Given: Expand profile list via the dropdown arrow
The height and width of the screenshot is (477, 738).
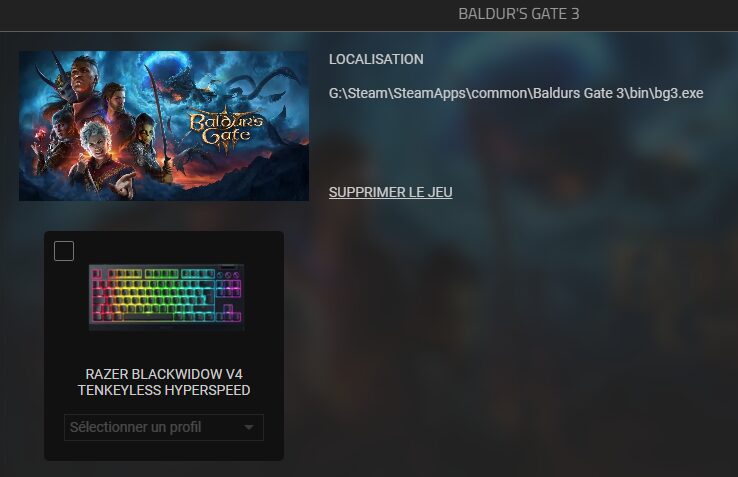Looking at the screenshot, I should (x=249, y=428).
